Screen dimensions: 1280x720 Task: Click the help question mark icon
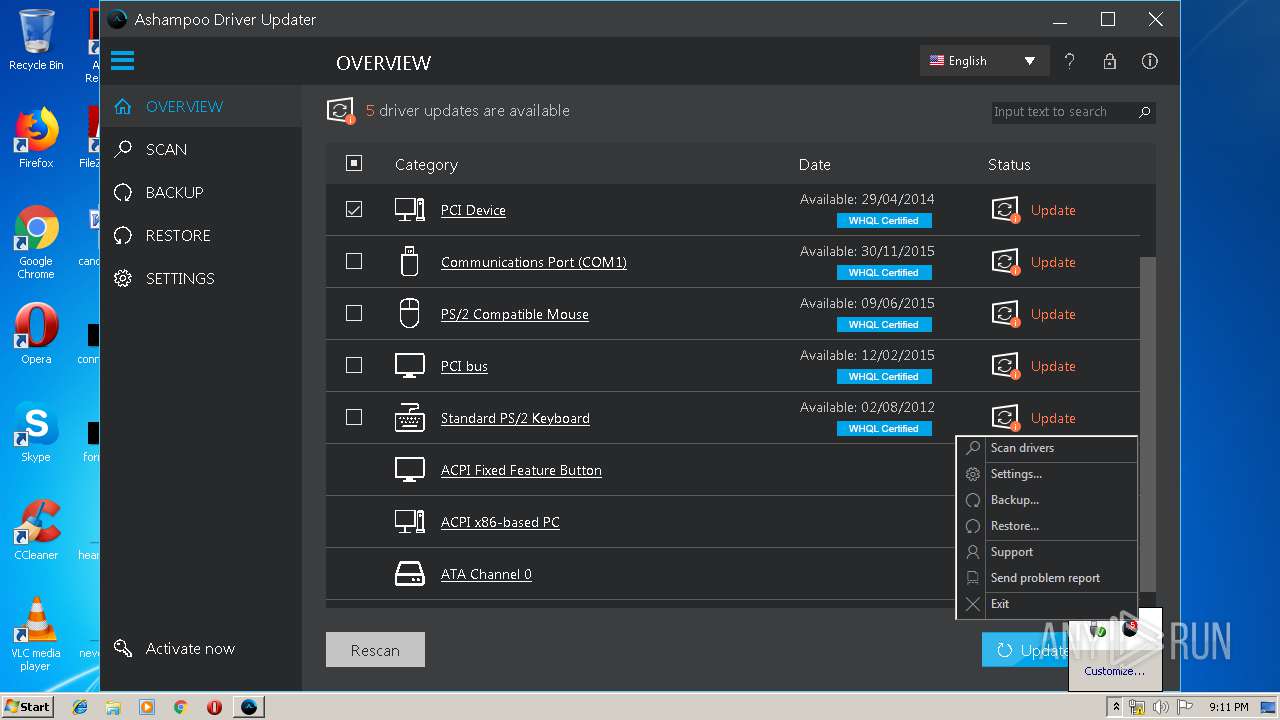[x=1069, y=61]
